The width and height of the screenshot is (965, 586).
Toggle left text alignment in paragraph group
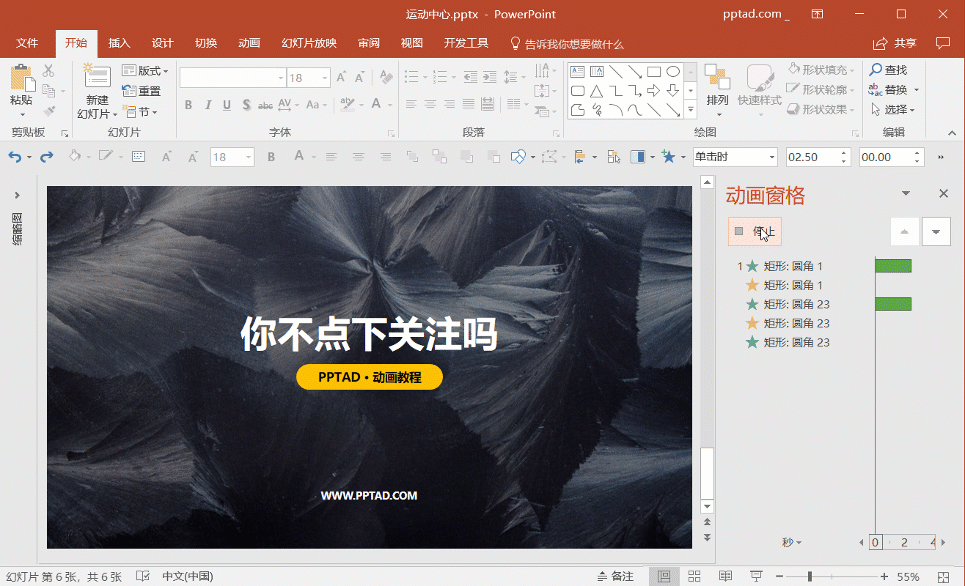pyautogui.click(x=411, y=105)
